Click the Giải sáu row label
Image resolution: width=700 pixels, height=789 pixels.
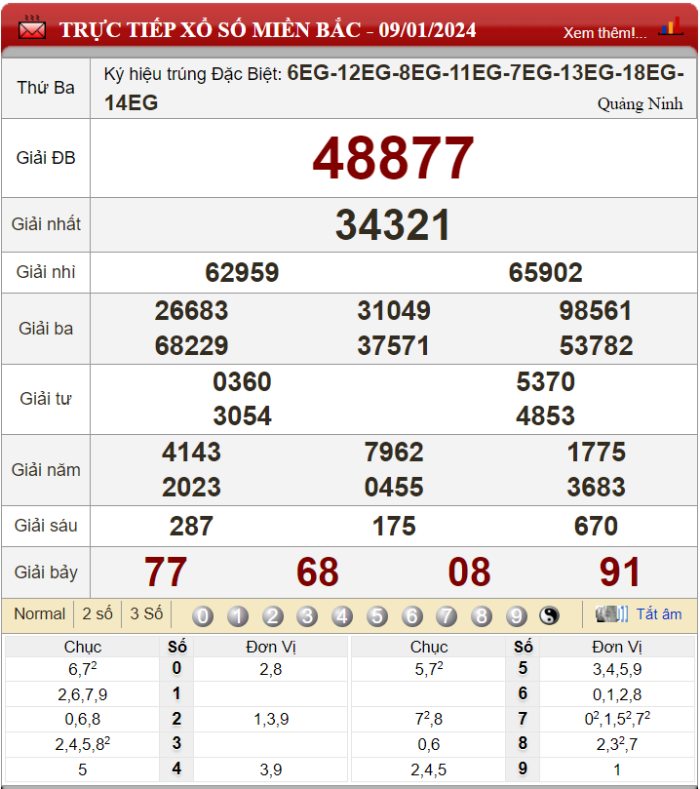point(46,525)
